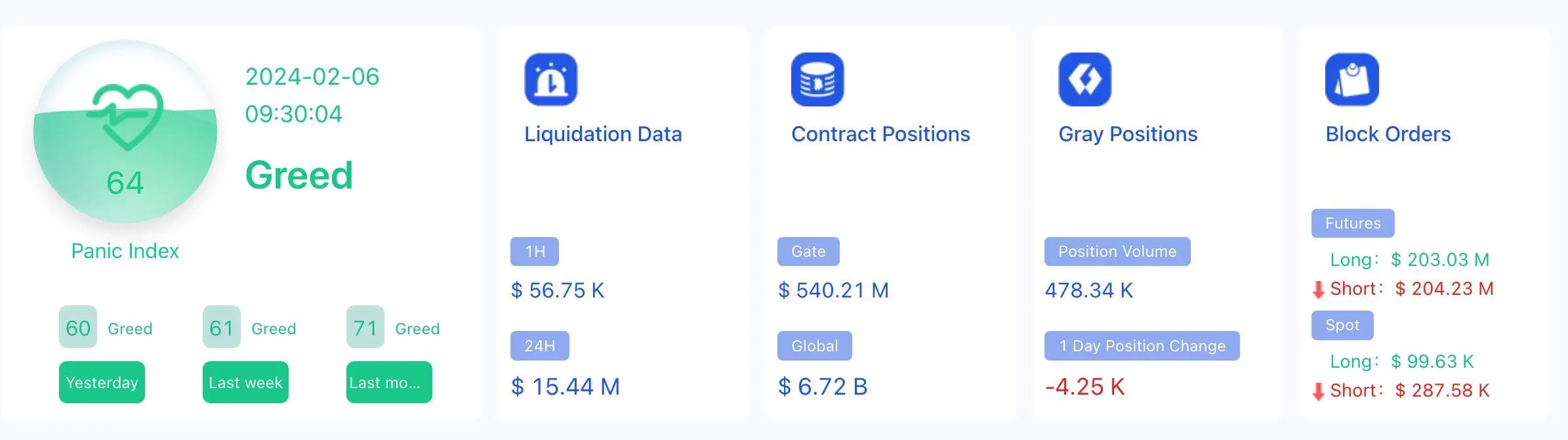This screenshot has height=440, width=1568.
Task: Select the 1H liquidation tag
Action: pyautogui.click(x=535, y=252)
